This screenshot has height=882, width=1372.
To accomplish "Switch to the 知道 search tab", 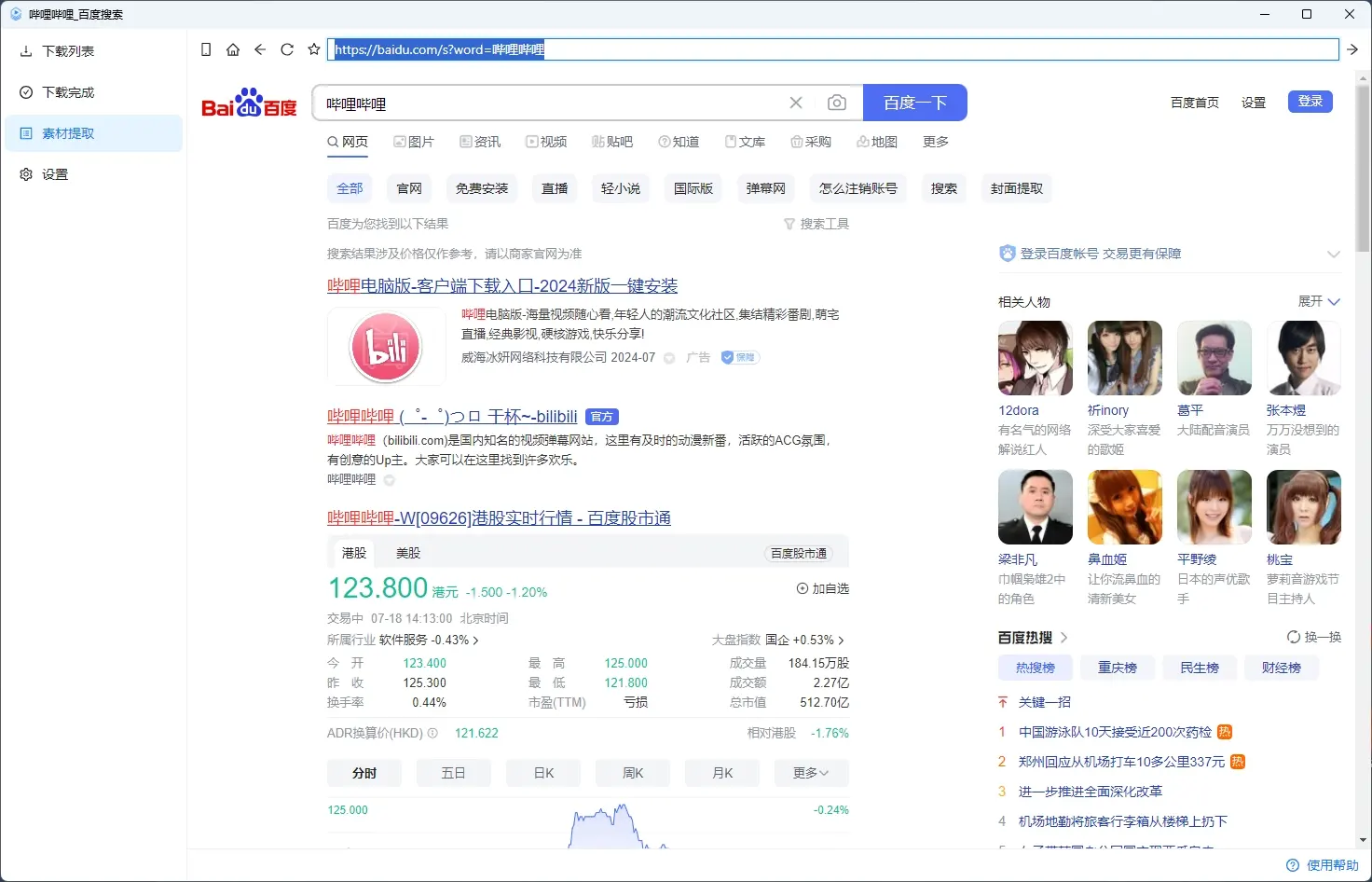I will [679, 142].
